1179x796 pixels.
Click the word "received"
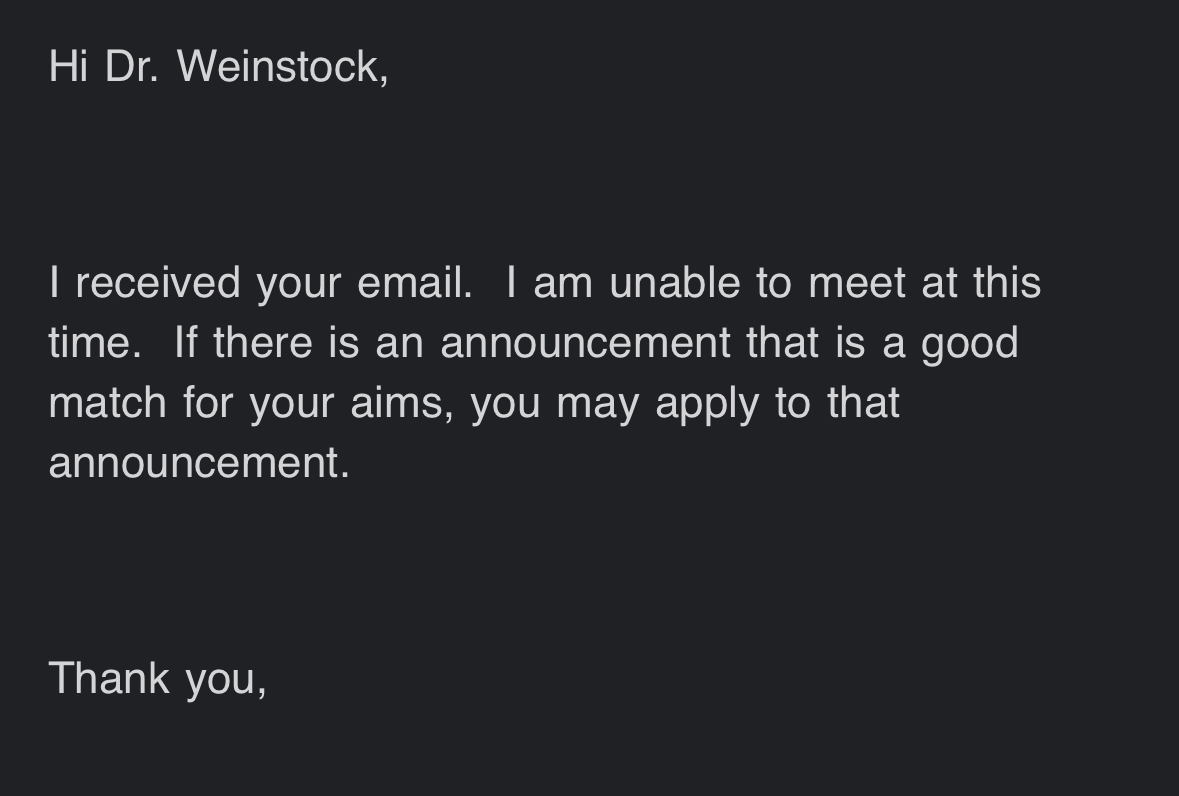click(158, 283)
